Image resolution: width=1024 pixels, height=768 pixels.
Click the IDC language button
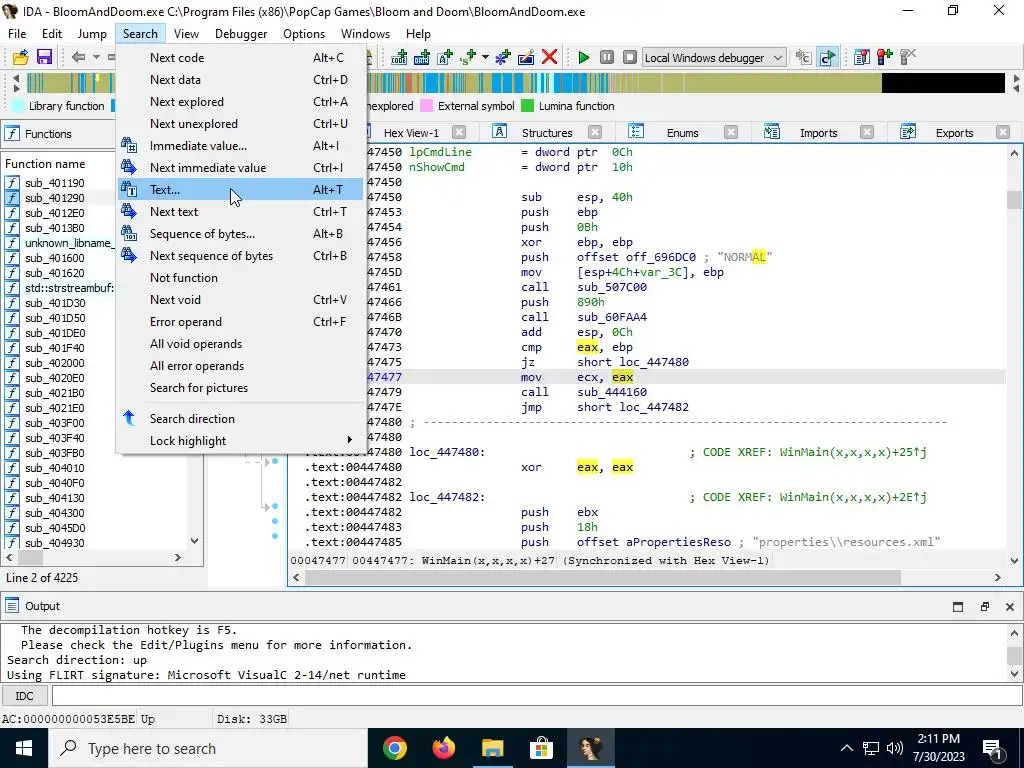pos(24,696)
